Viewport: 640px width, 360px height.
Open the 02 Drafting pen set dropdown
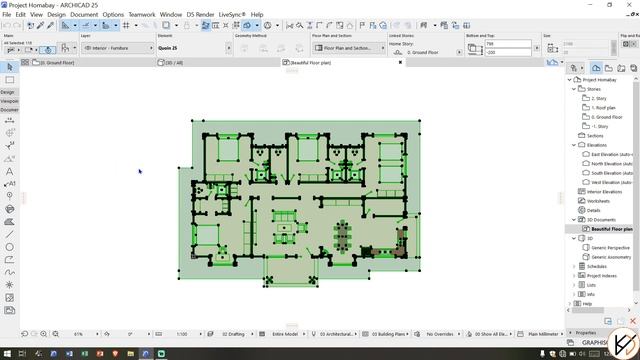(x=252, y=334)
